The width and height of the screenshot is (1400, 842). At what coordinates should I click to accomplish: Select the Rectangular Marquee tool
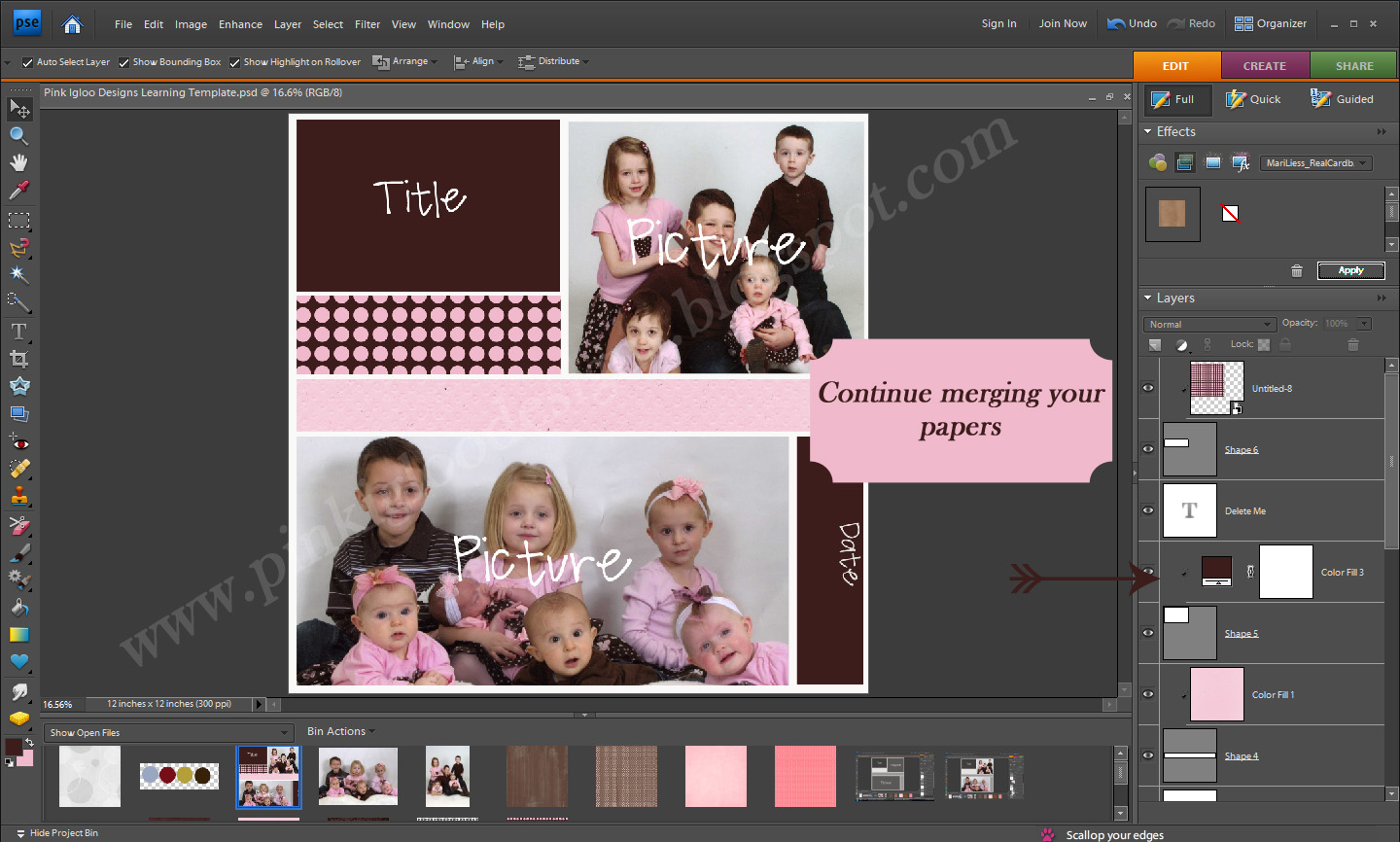[19, 221]
